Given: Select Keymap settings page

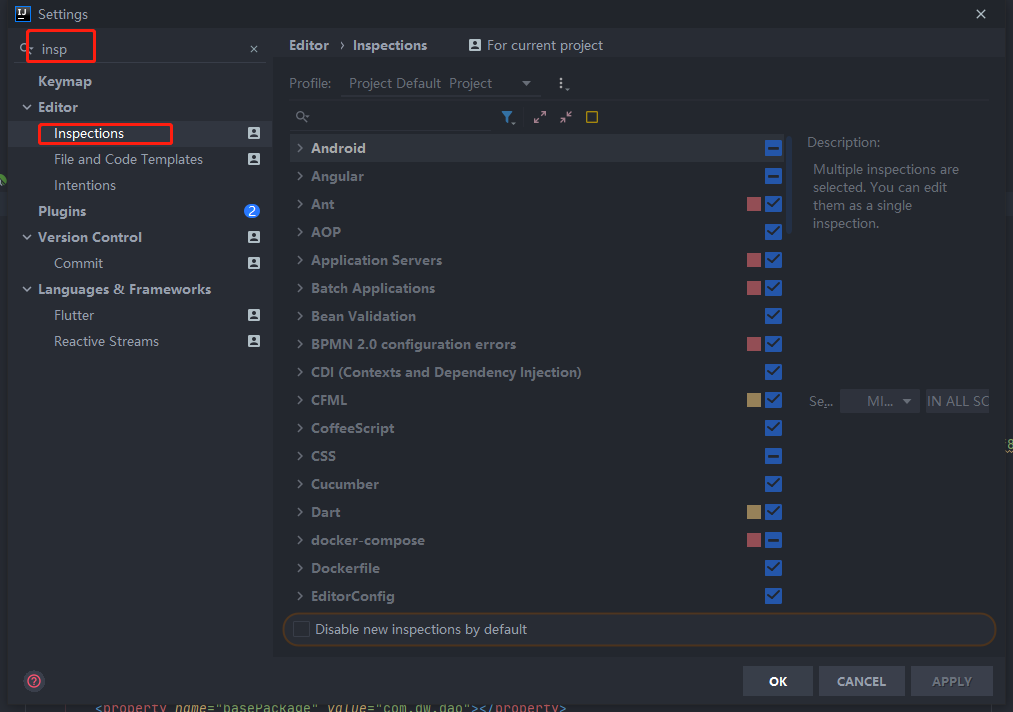Looking at the screenshot, I should point(65,81).
